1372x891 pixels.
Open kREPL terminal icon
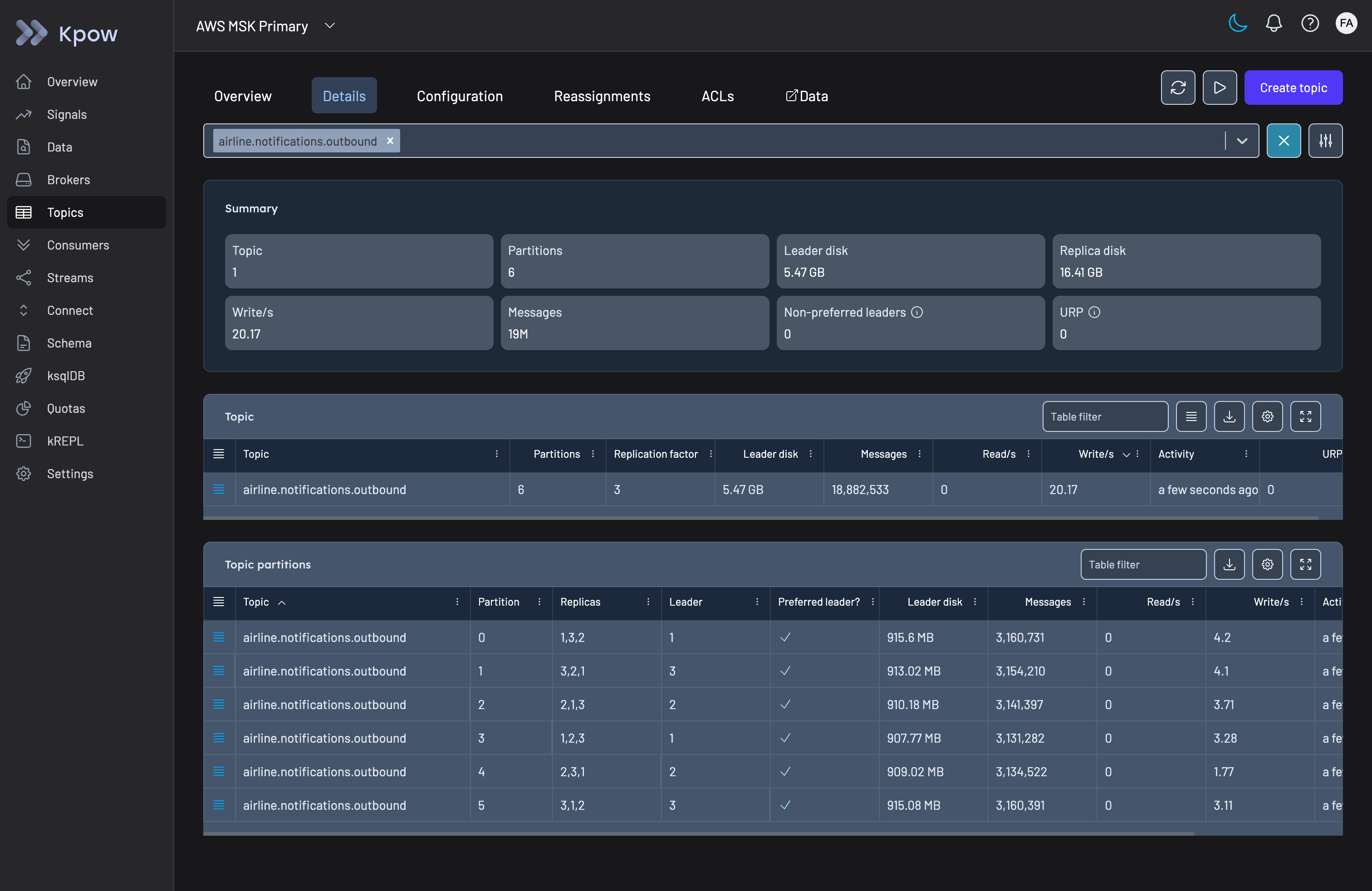coord(24,441)
